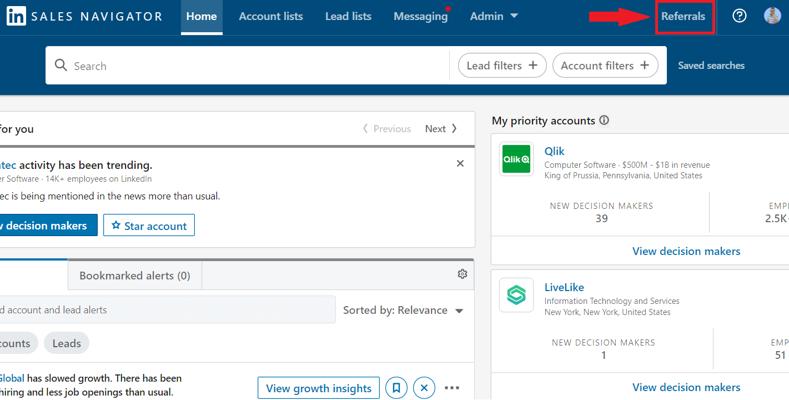Open Sorted by Relevance dropdown

coord(403,310)
